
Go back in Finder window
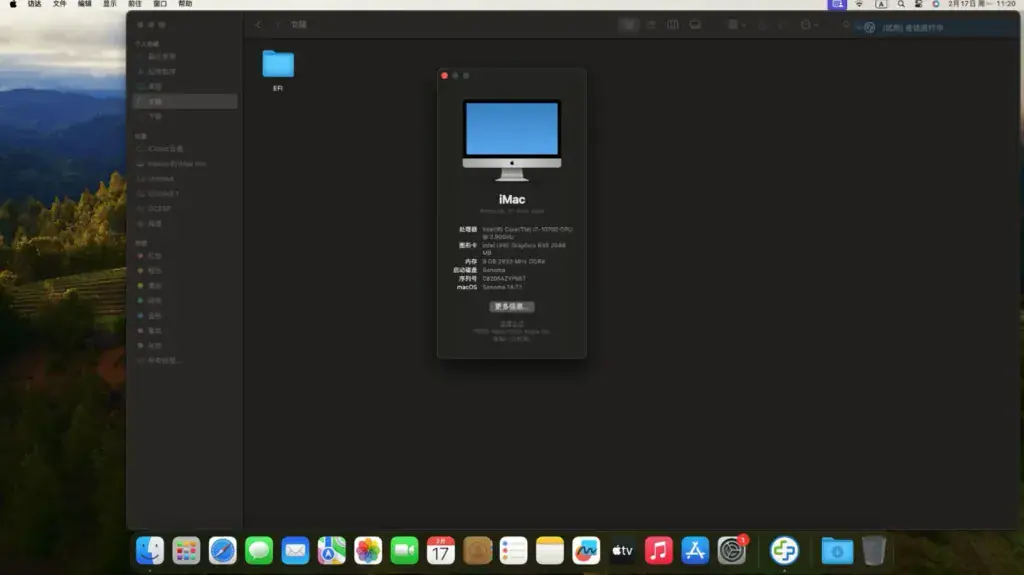[259, 25]
